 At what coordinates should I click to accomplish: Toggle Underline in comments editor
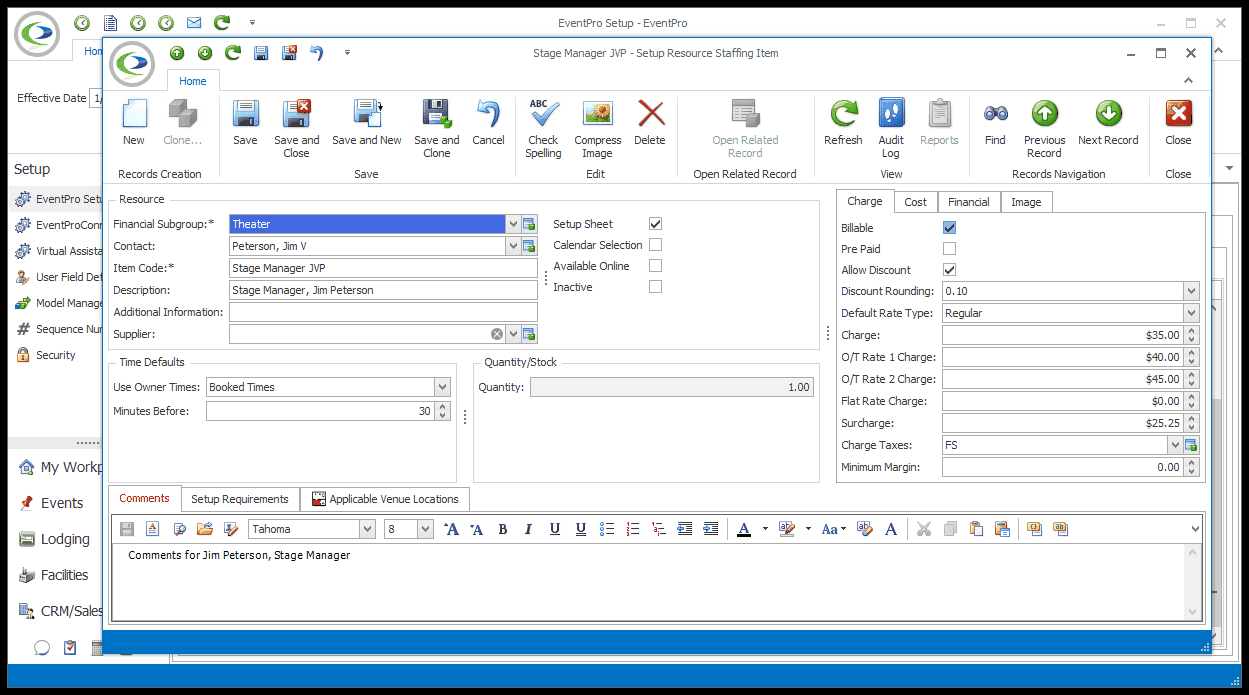click(554, 529)
